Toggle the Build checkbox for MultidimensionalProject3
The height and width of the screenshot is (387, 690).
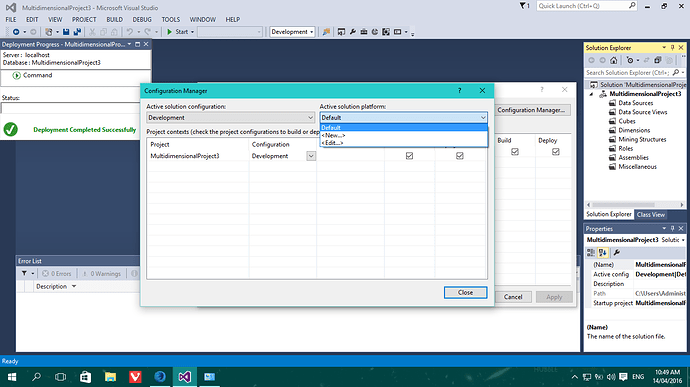click(x=409, y=156)
